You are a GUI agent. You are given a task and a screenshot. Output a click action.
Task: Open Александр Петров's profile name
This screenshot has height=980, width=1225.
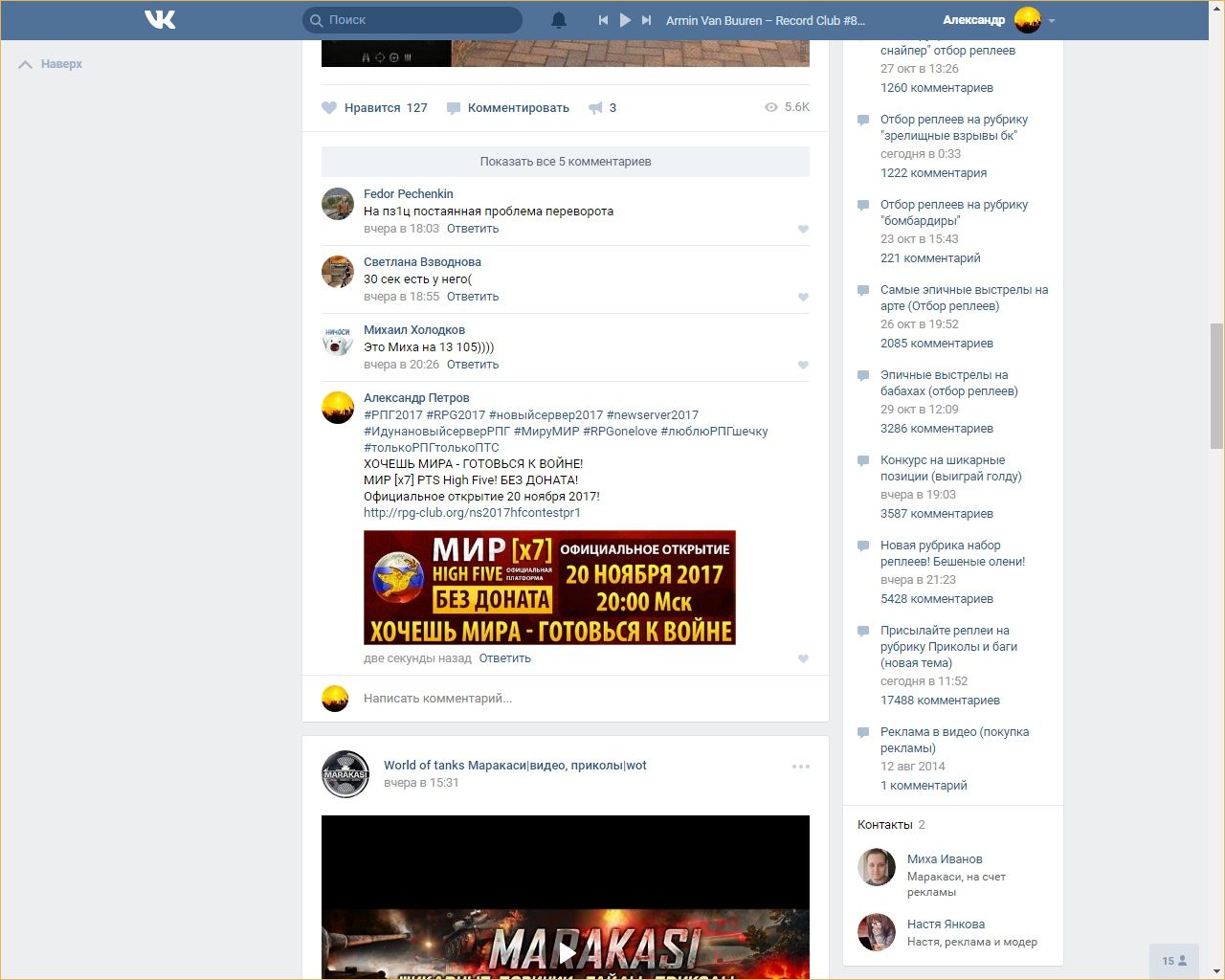416,397
